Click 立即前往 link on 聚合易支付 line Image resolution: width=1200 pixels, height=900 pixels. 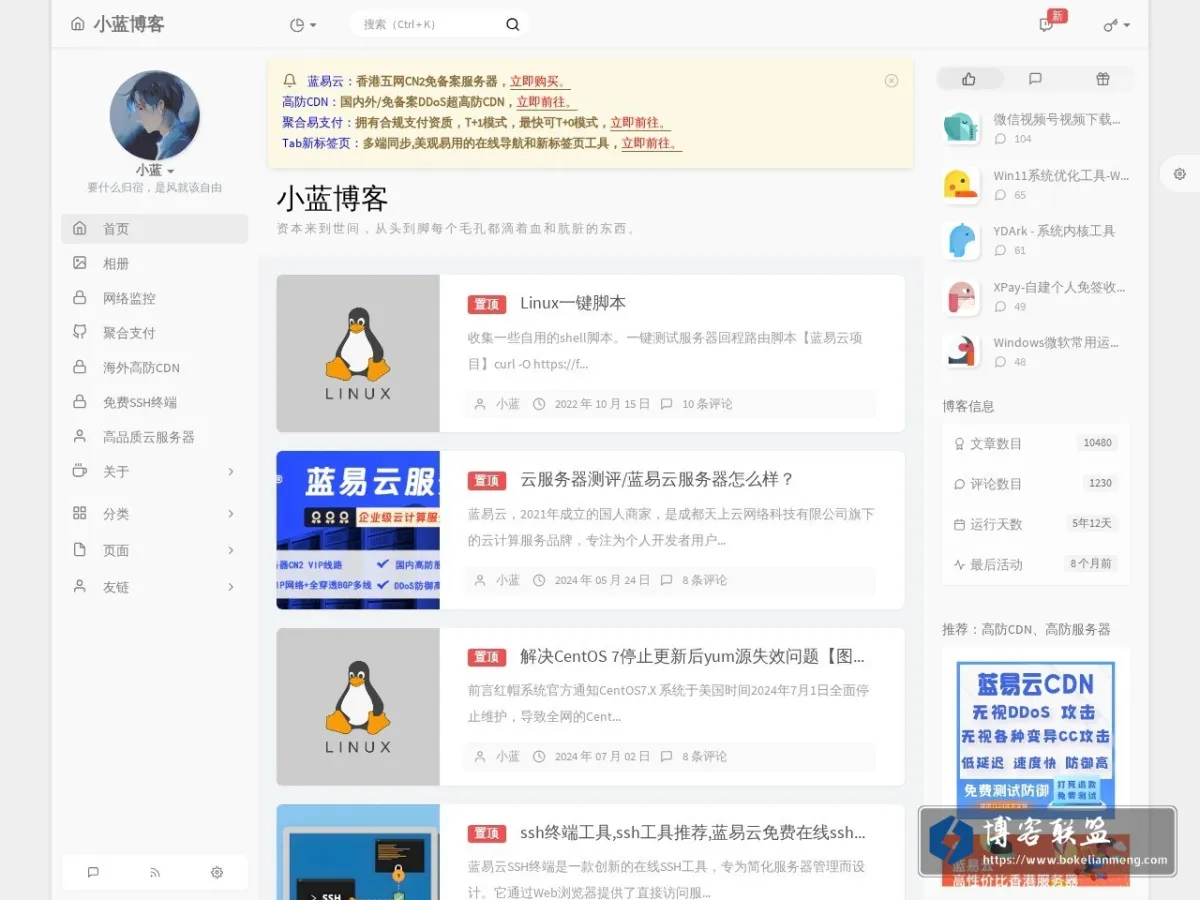pyautogui.click(x=640, y=123)
